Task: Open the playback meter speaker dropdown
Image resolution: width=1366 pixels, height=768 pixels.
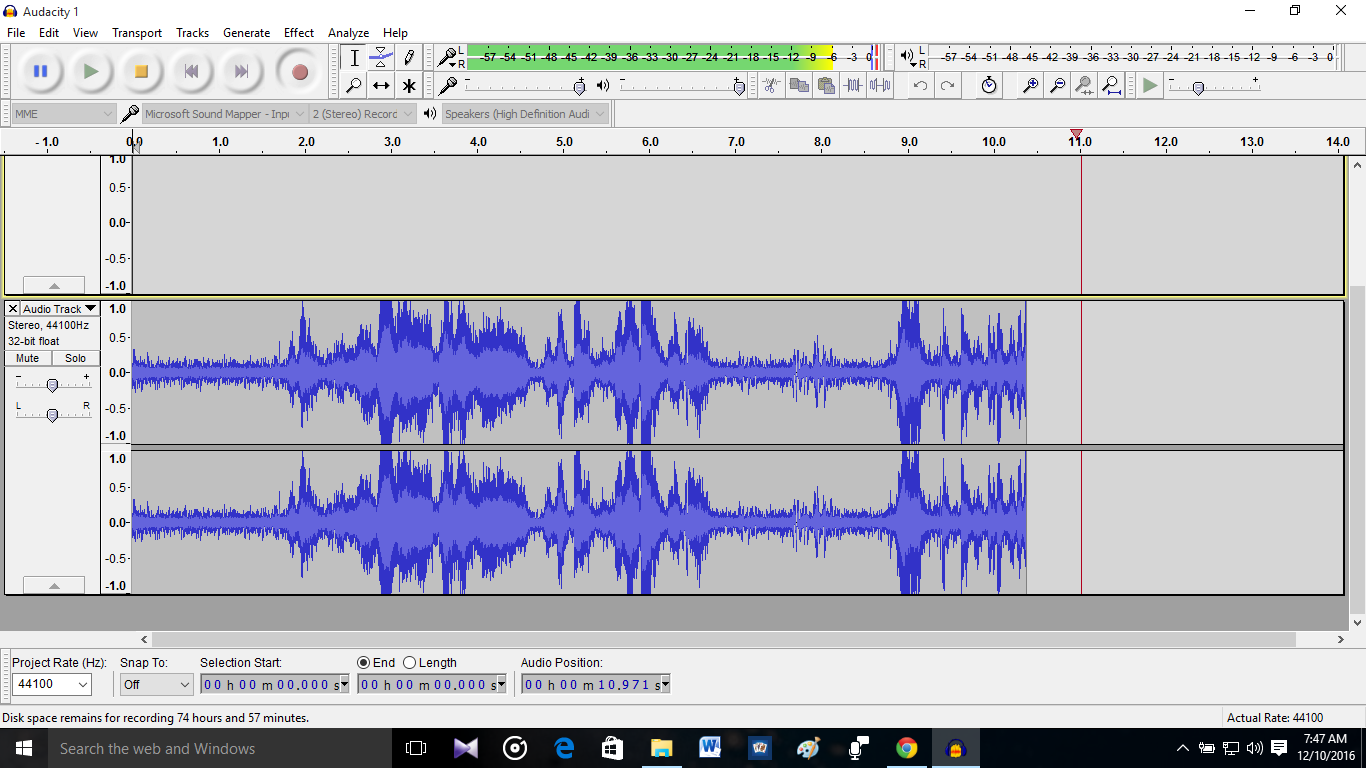Action: tap(907, 57)
